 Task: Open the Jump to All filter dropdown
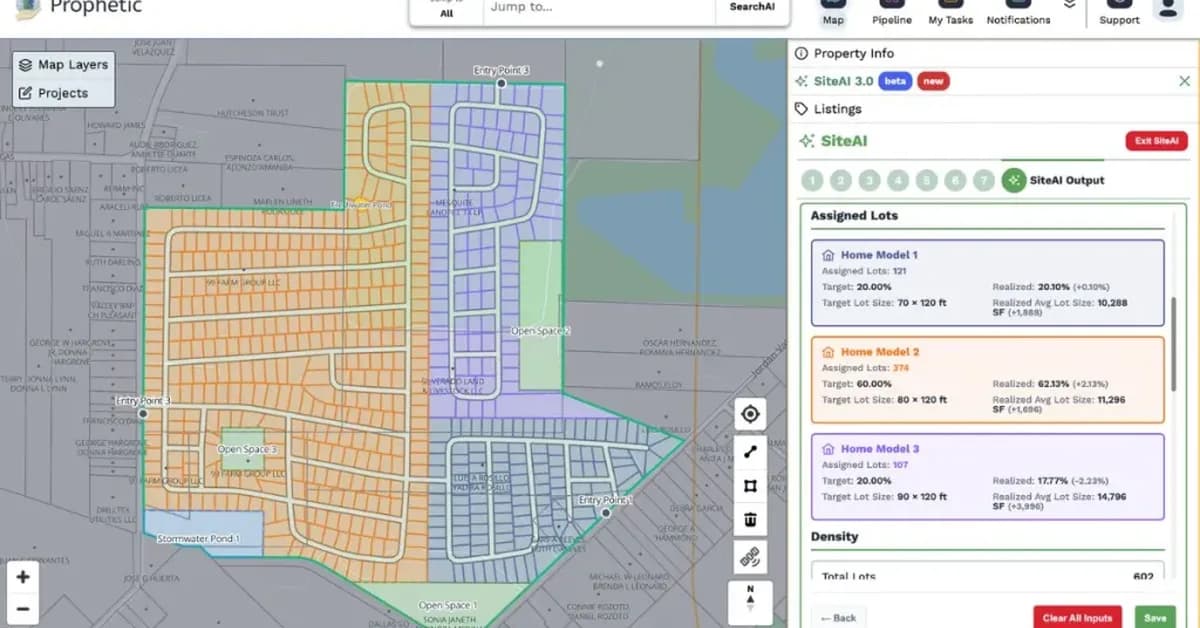click(x=446, y=9)
